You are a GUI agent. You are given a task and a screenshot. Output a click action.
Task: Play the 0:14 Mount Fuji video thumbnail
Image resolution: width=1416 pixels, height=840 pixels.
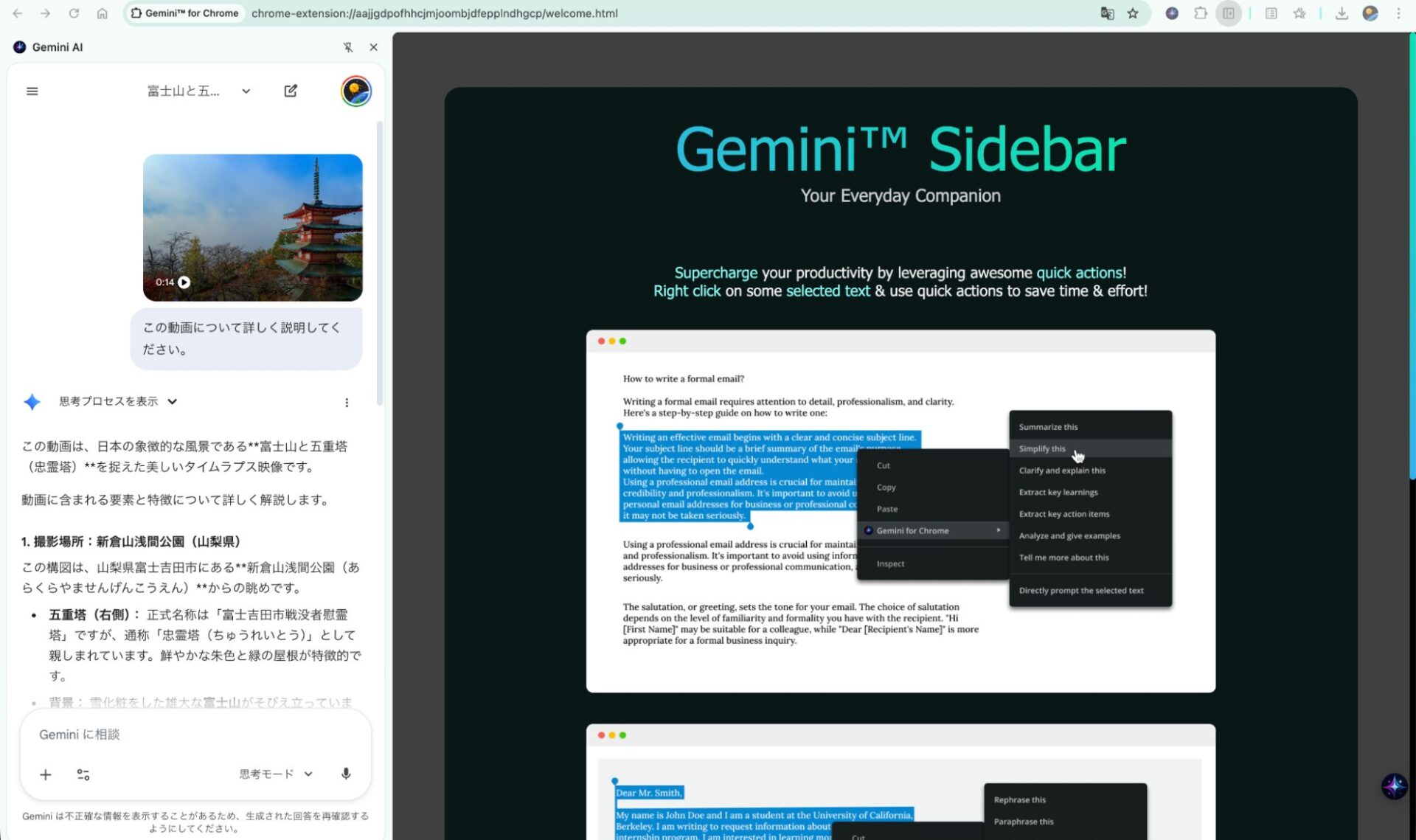click(184, 282)
